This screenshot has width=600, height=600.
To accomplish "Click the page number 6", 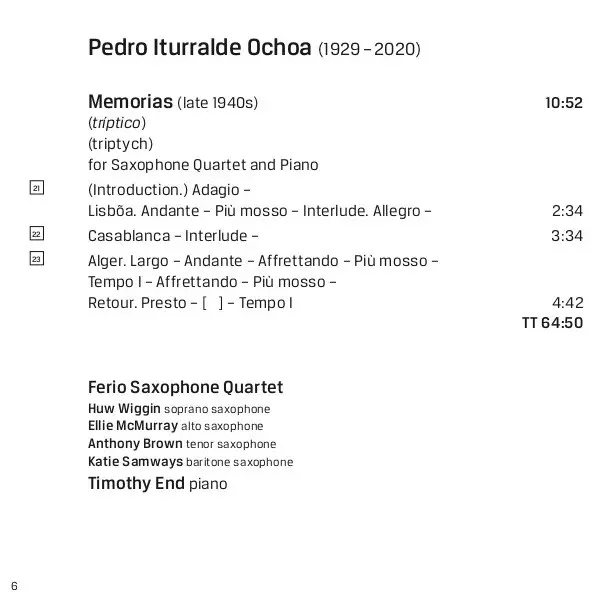I will [x=15, y=584].
